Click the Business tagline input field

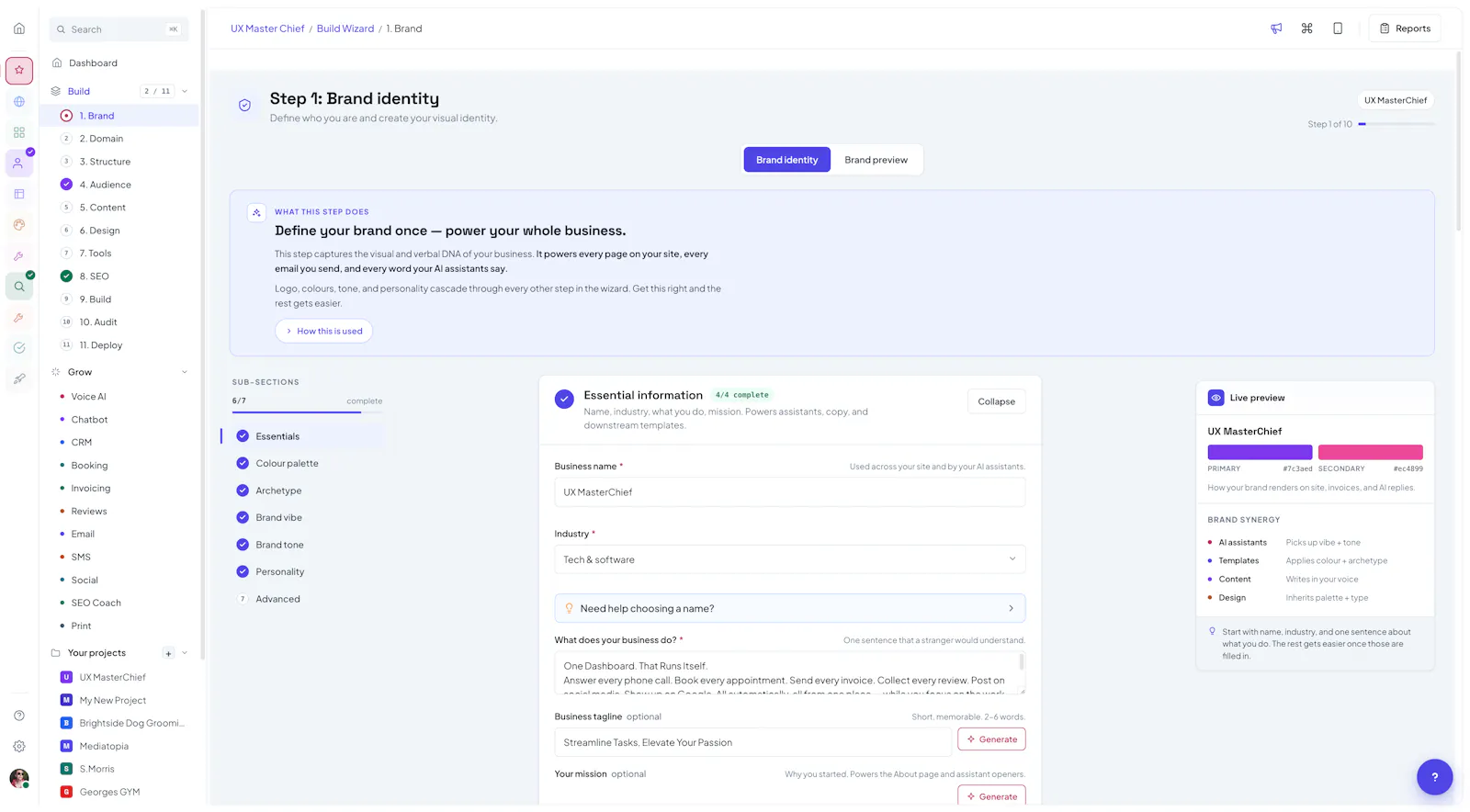point(752,742)
